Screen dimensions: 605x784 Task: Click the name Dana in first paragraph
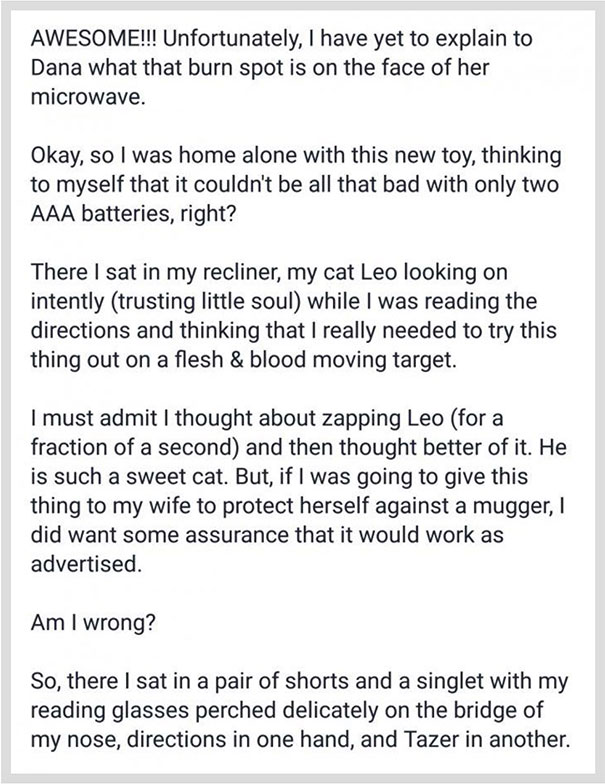point(56,68)
